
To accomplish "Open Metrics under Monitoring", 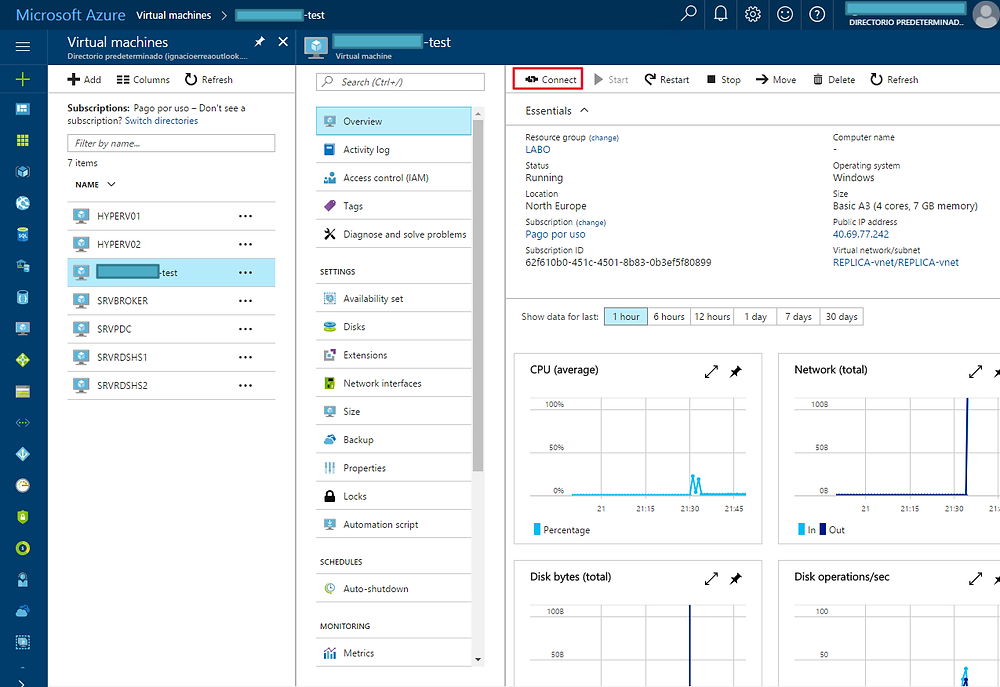I will point(393,653).
